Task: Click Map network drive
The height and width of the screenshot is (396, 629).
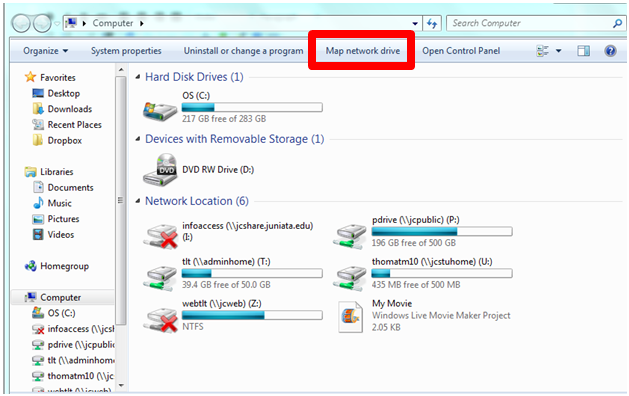Action: click(363, 51)
